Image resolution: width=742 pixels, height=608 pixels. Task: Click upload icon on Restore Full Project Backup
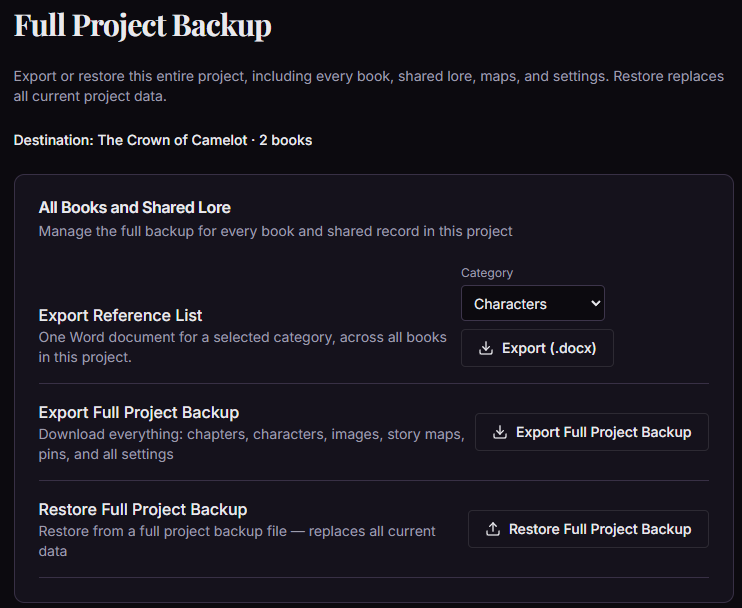point(493,529)
